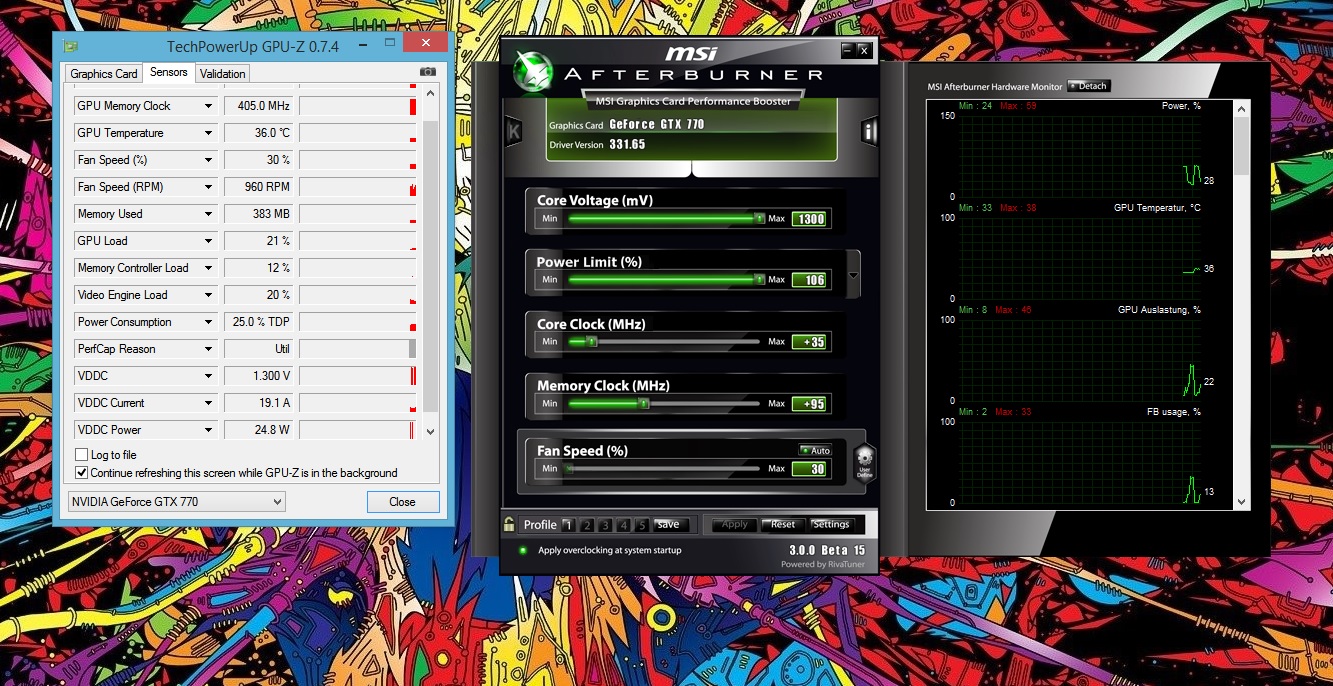Click the Afterburner Reset button
This screenshot has height=686, width=1333.
click(x=783, y=524)
